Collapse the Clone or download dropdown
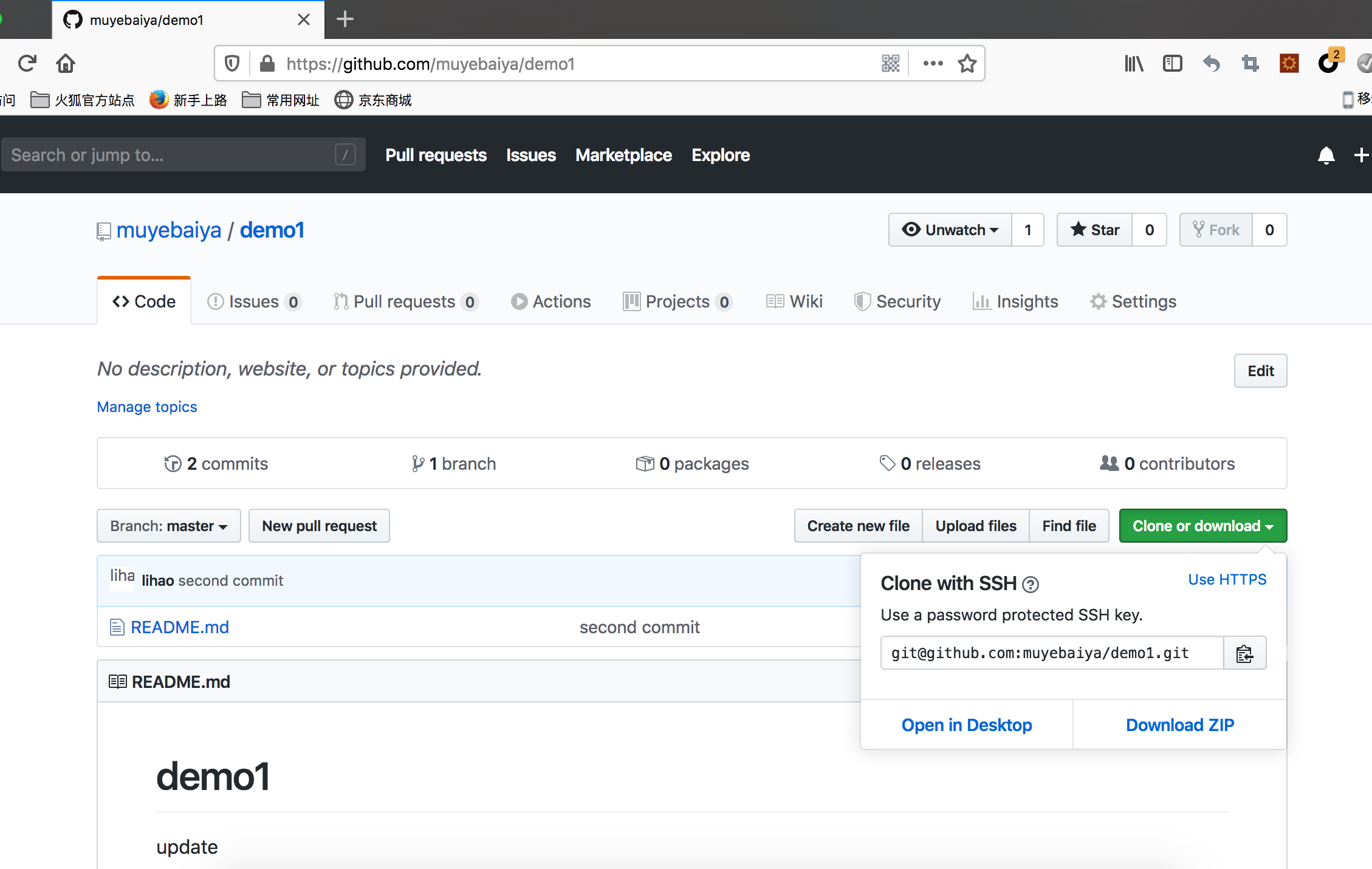 1203,526
